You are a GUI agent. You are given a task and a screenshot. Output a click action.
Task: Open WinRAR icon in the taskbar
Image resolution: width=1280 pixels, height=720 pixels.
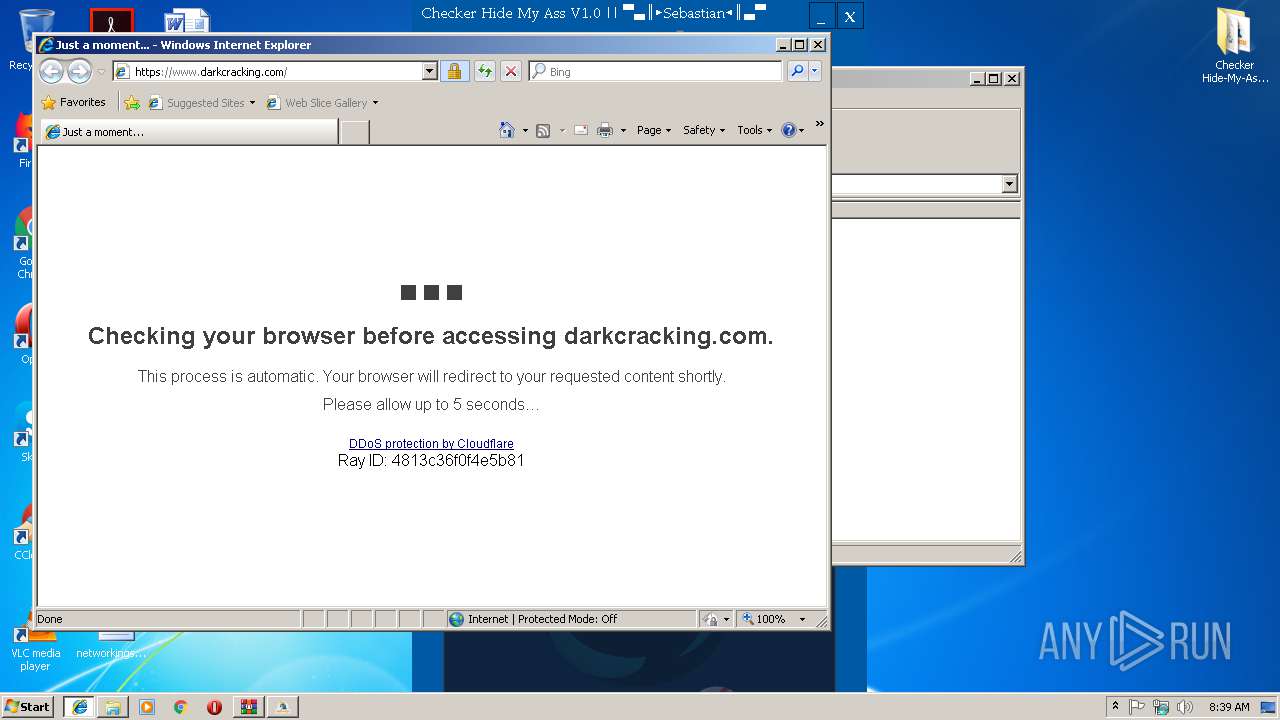click(x=248, y=707)
